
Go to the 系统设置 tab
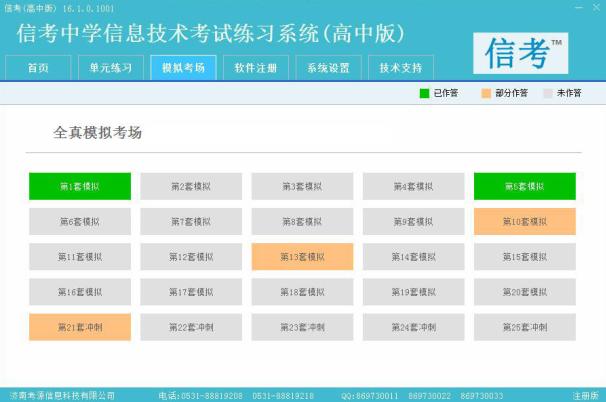pos(329,68)
